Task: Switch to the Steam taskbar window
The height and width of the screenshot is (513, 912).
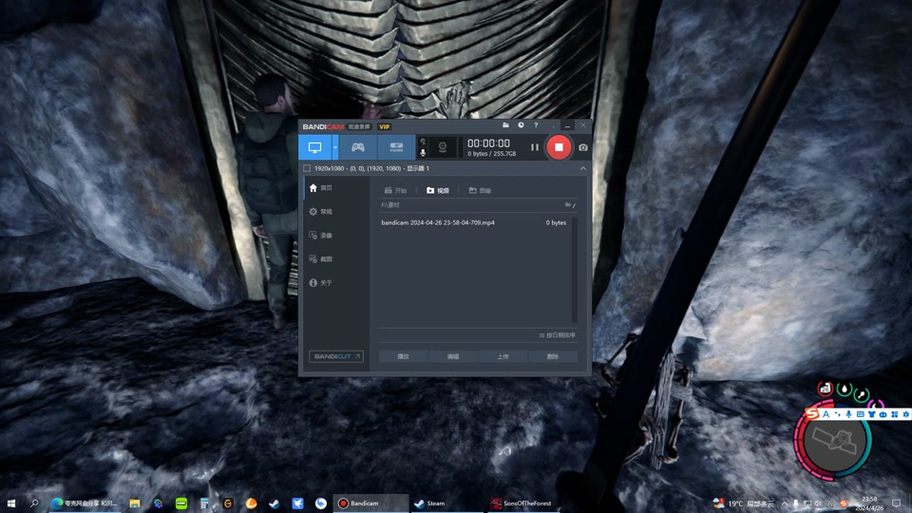Action: (x=445, y=504)
